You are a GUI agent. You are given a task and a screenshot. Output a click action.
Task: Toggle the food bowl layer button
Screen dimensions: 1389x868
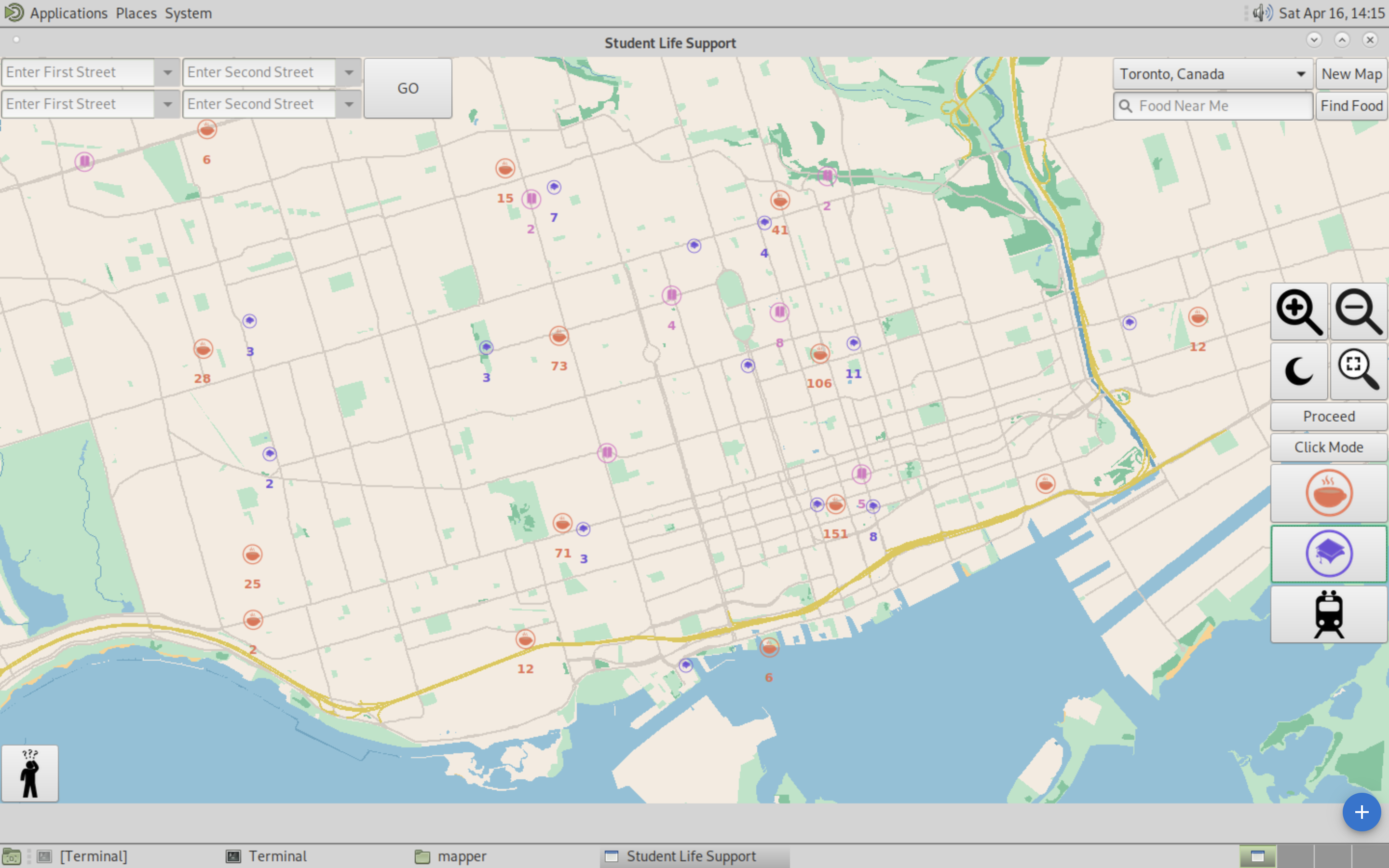(1329, 493)
